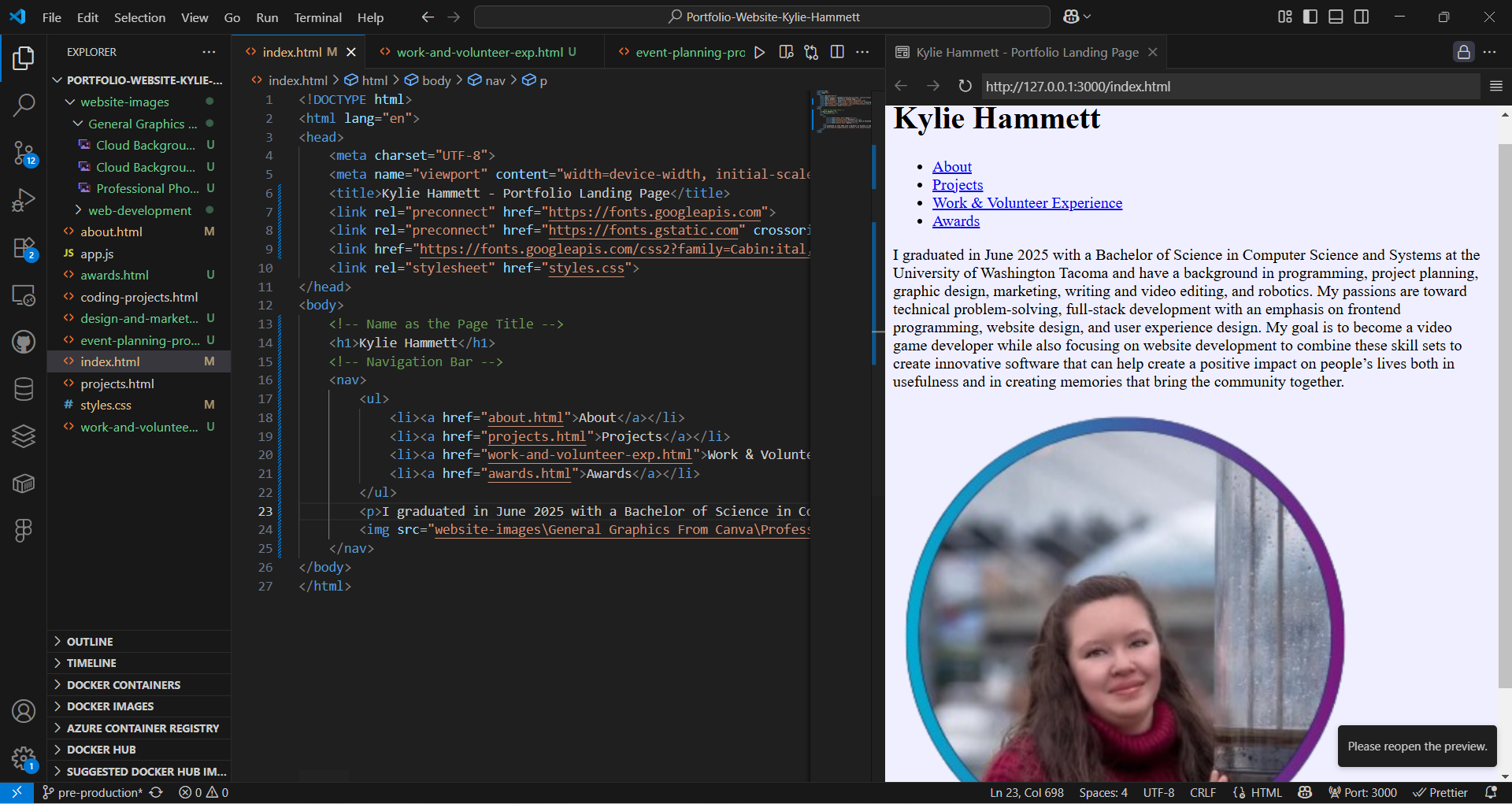Expand the AZURE CONTAINER REGISTRY section
The height and width of the screenshot is (804, 1512).
[139, 728]
